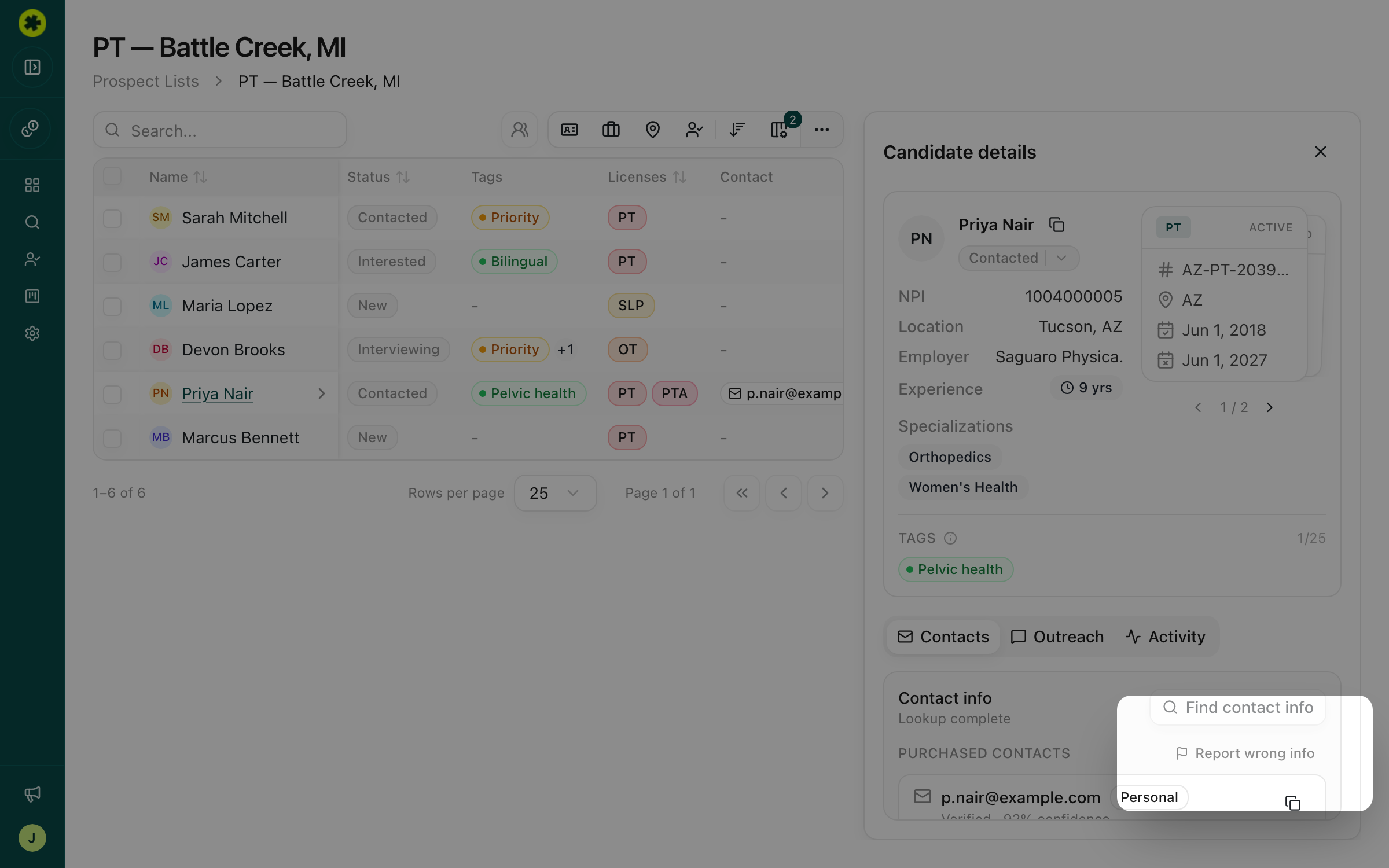Click the sort order icon
Viewport: 1389px width, 868px height.
[x=737, y=130]
